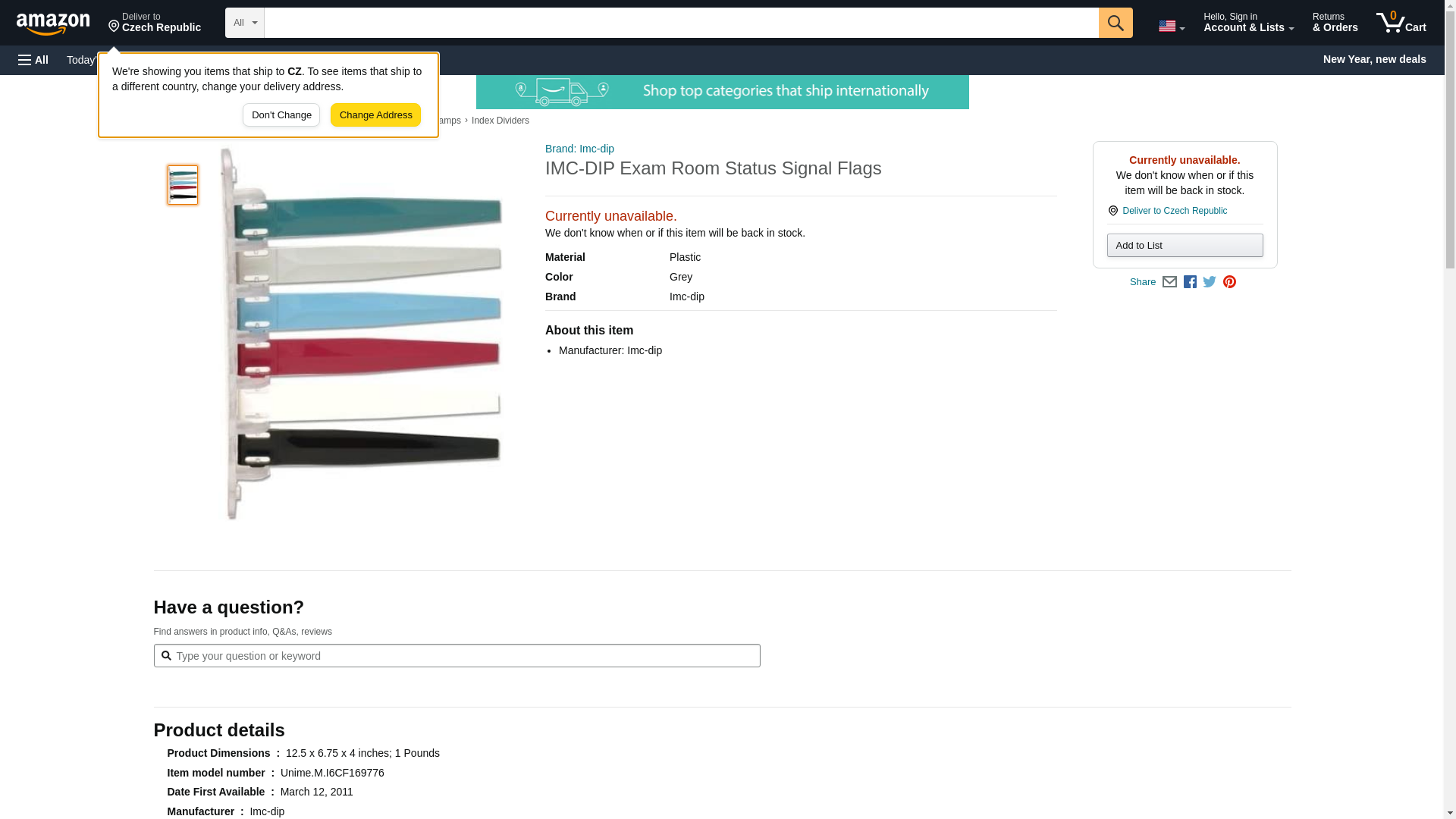The image size is (1456, 819).
Task: Share product via email icon
Action: pyautogui.click(x=1169, y=282)
